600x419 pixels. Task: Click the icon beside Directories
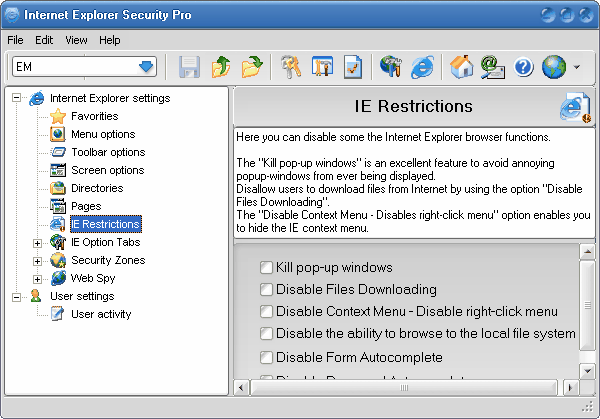58,188
